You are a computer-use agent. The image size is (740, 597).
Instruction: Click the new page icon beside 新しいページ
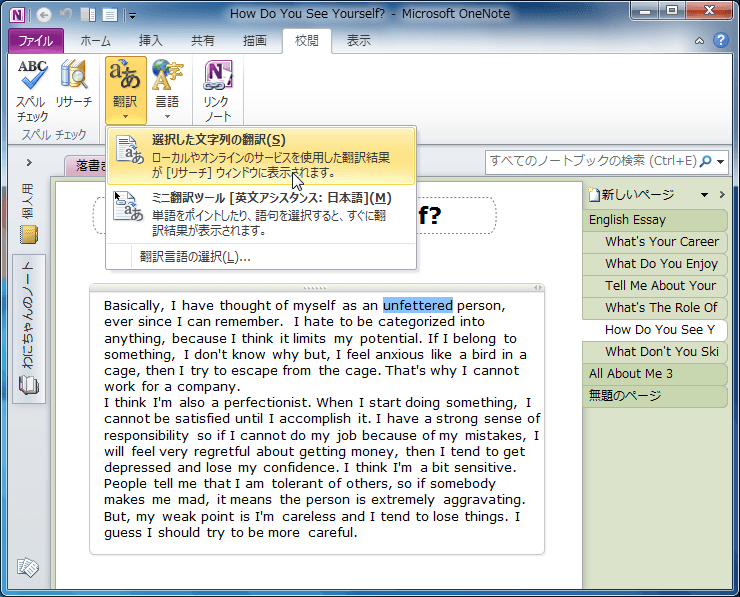pos(594,194)
